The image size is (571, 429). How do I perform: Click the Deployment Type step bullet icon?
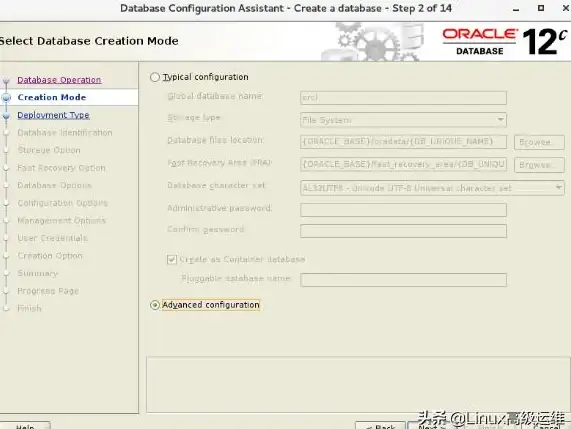[6, 115]
